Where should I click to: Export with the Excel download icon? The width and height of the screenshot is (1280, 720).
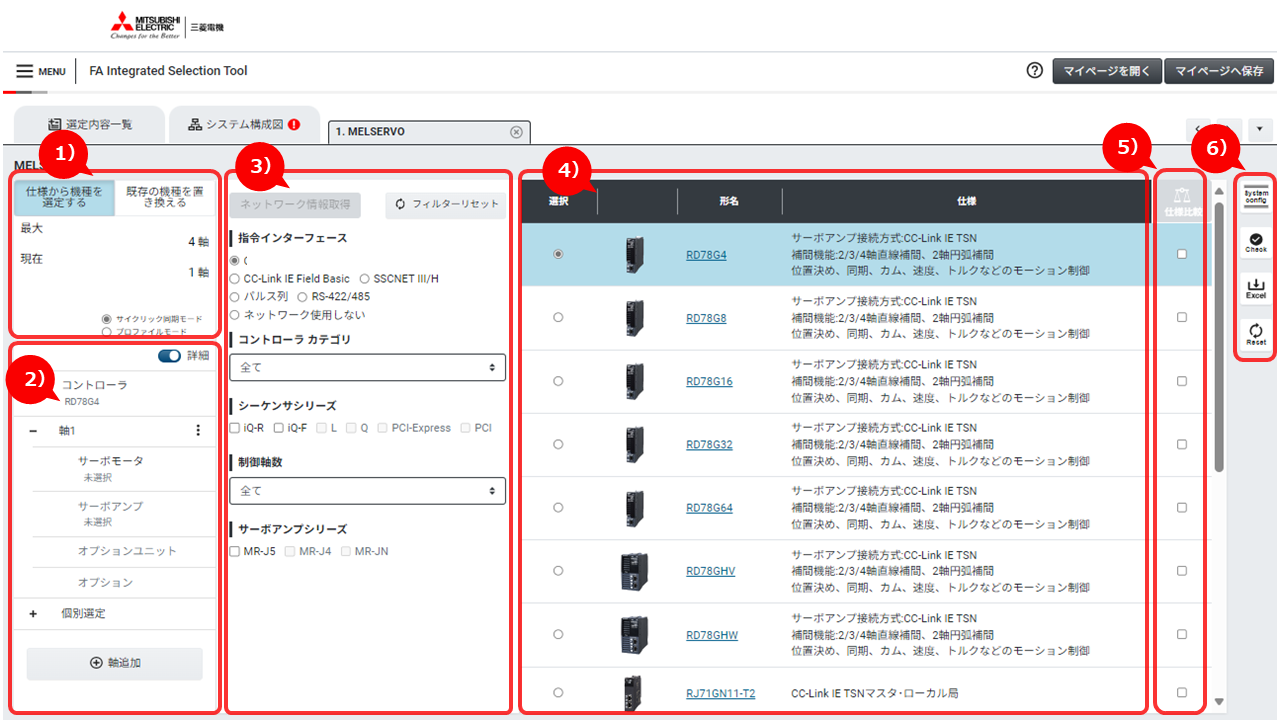click(x=1256, y=289)
